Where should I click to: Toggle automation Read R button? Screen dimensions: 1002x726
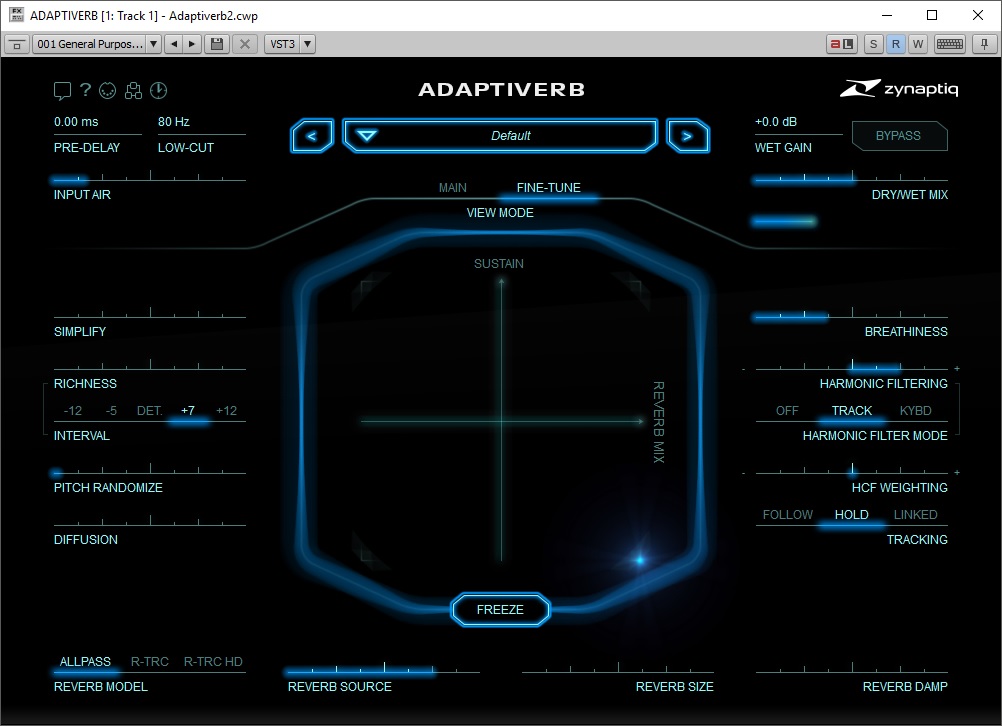point(896,44)
